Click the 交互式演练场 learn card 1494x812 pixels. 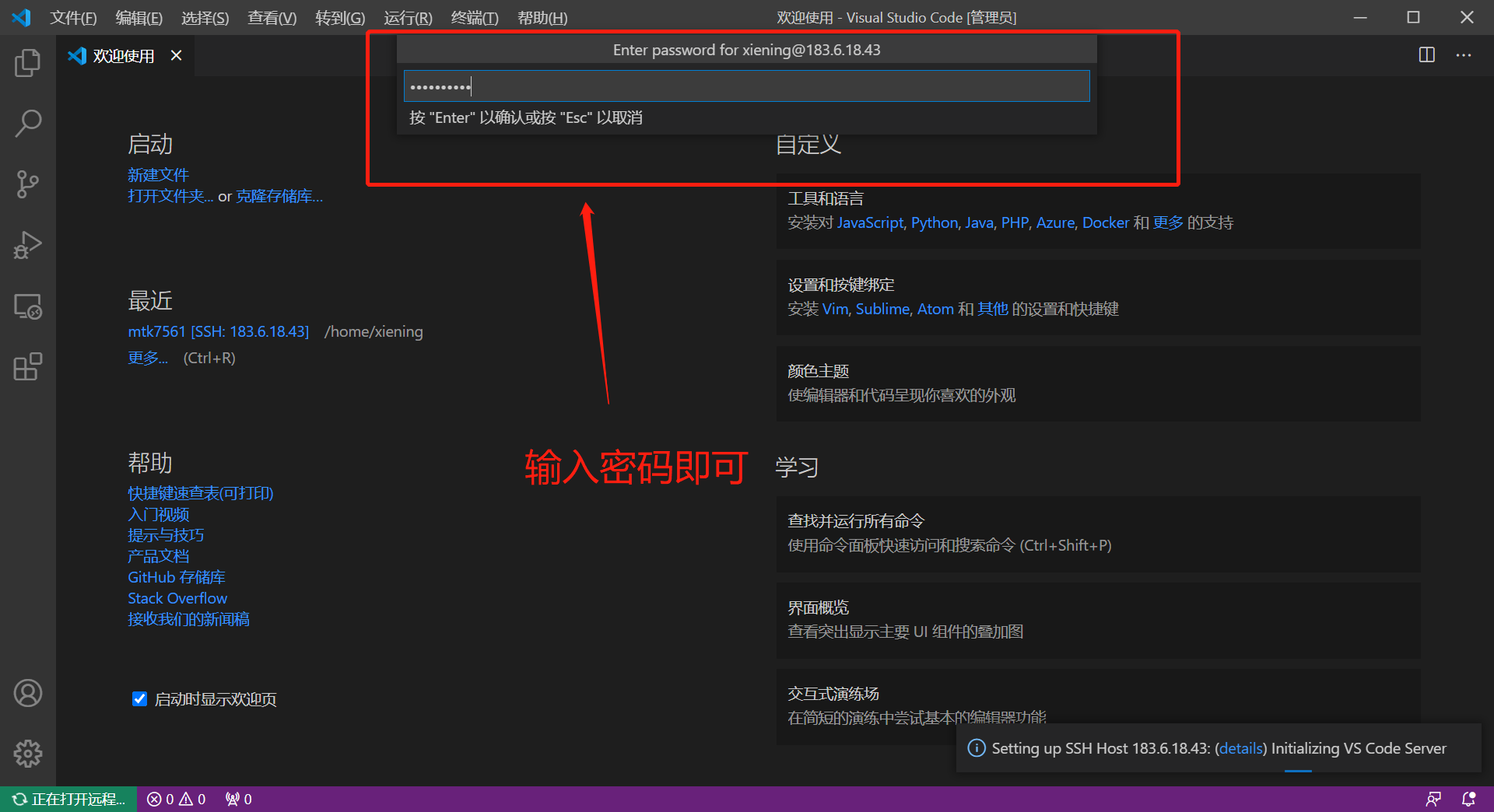click(1099, 706)
